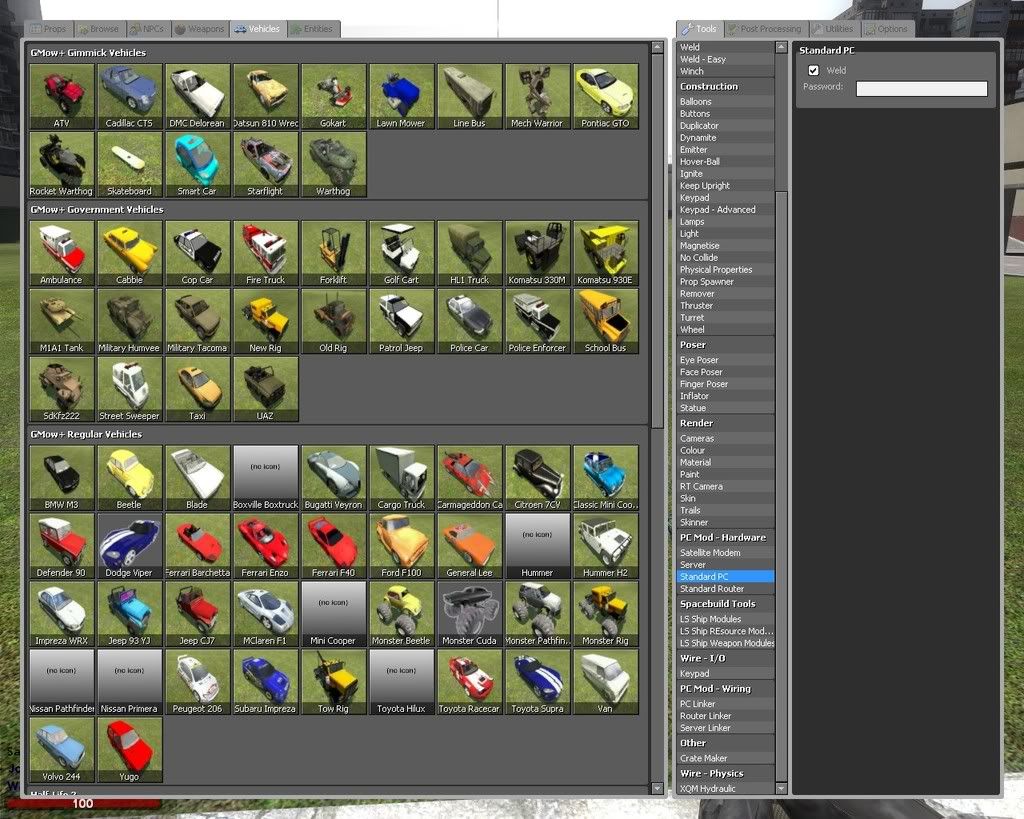This screenshot has height=819, width=1024.
Task: Collapse the Construction tools header
Action: coord(709,87)
